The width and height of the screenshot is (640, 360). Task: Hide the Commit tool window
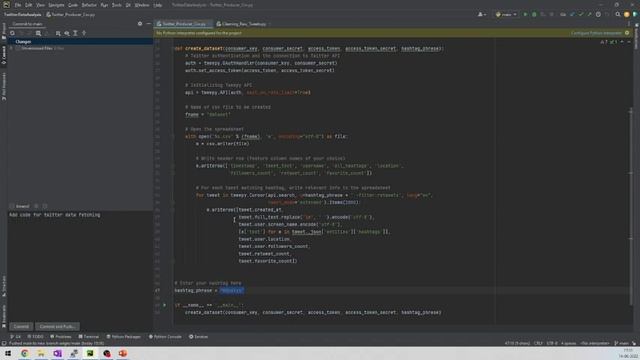pyautogui.click(x=149, y=24)
